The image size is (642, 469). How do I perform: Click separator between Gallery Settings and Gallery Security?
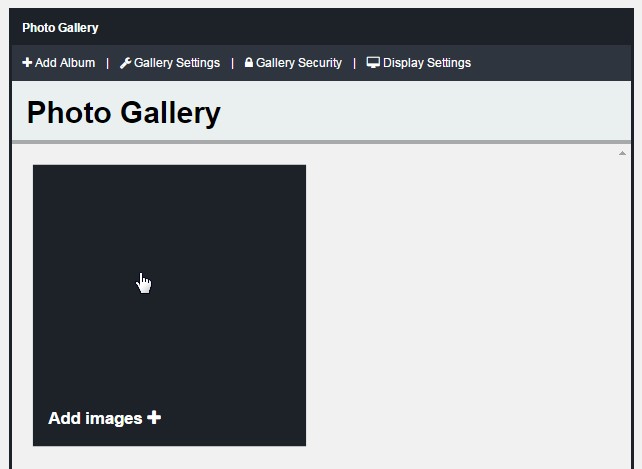pyautogui.click(x=232, y=63)
